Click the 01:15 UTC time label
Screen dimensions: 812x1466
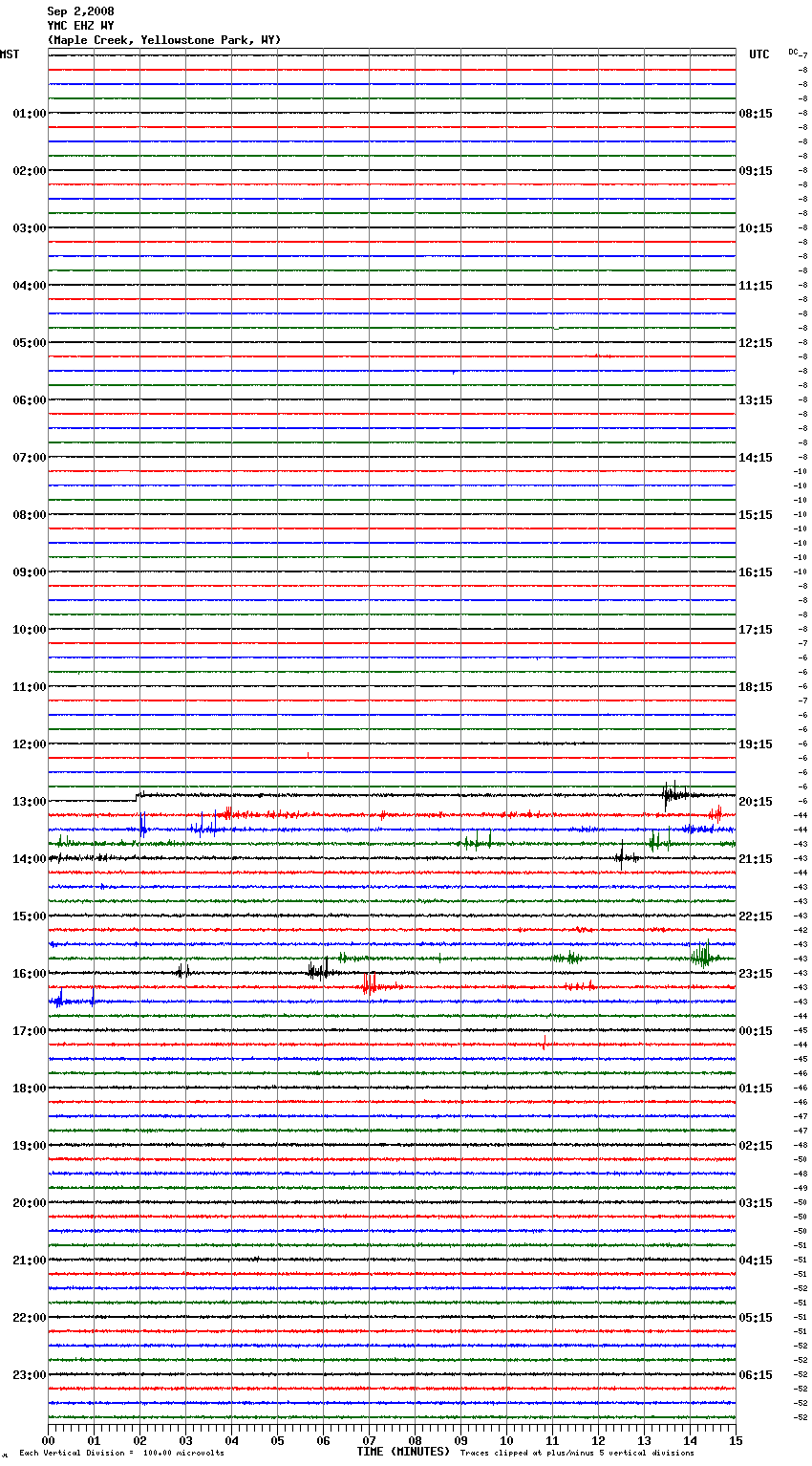(756, 1089)
